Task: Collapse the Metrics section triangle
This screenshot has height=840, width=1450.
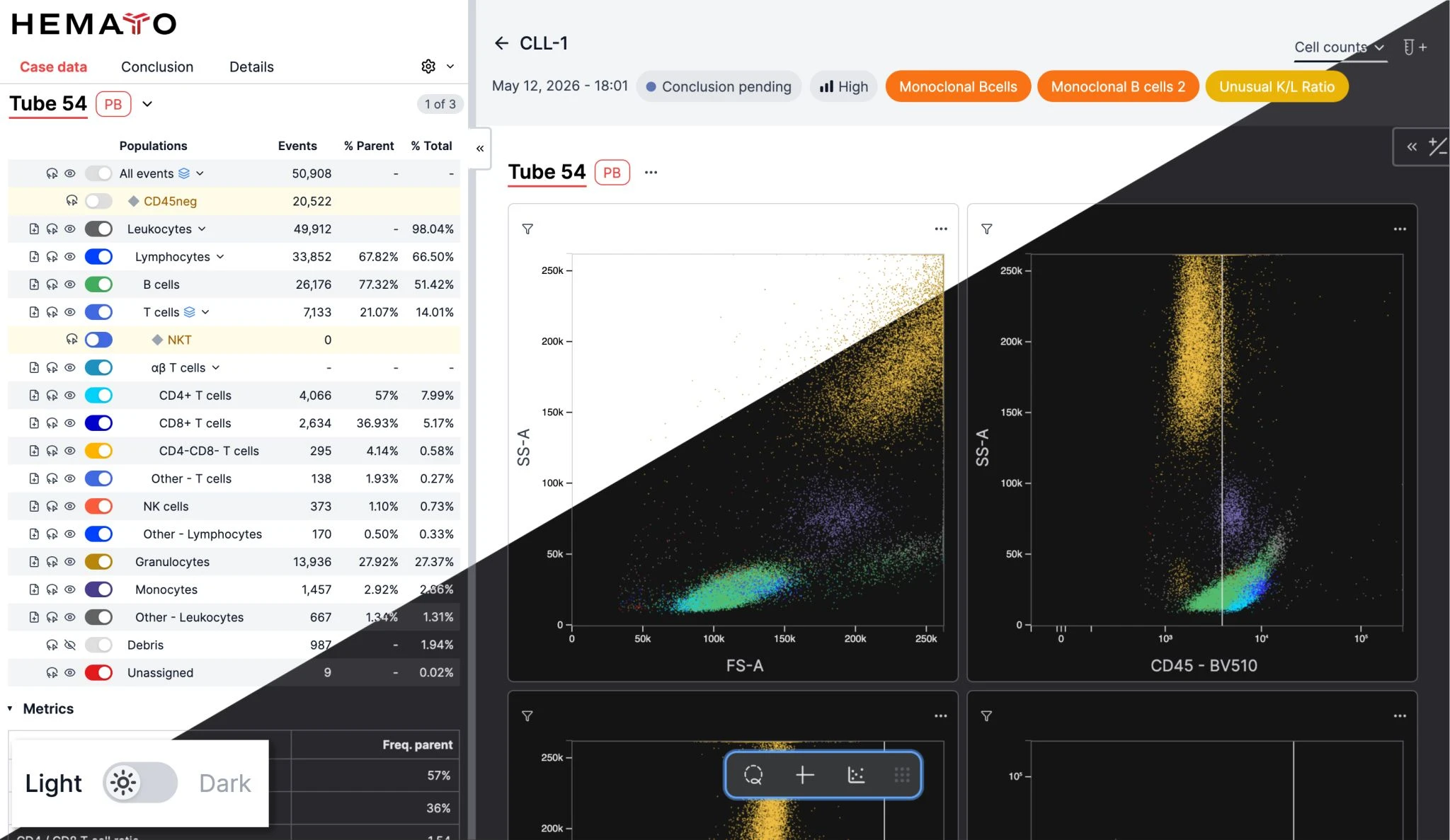Action: coord(10,708)
